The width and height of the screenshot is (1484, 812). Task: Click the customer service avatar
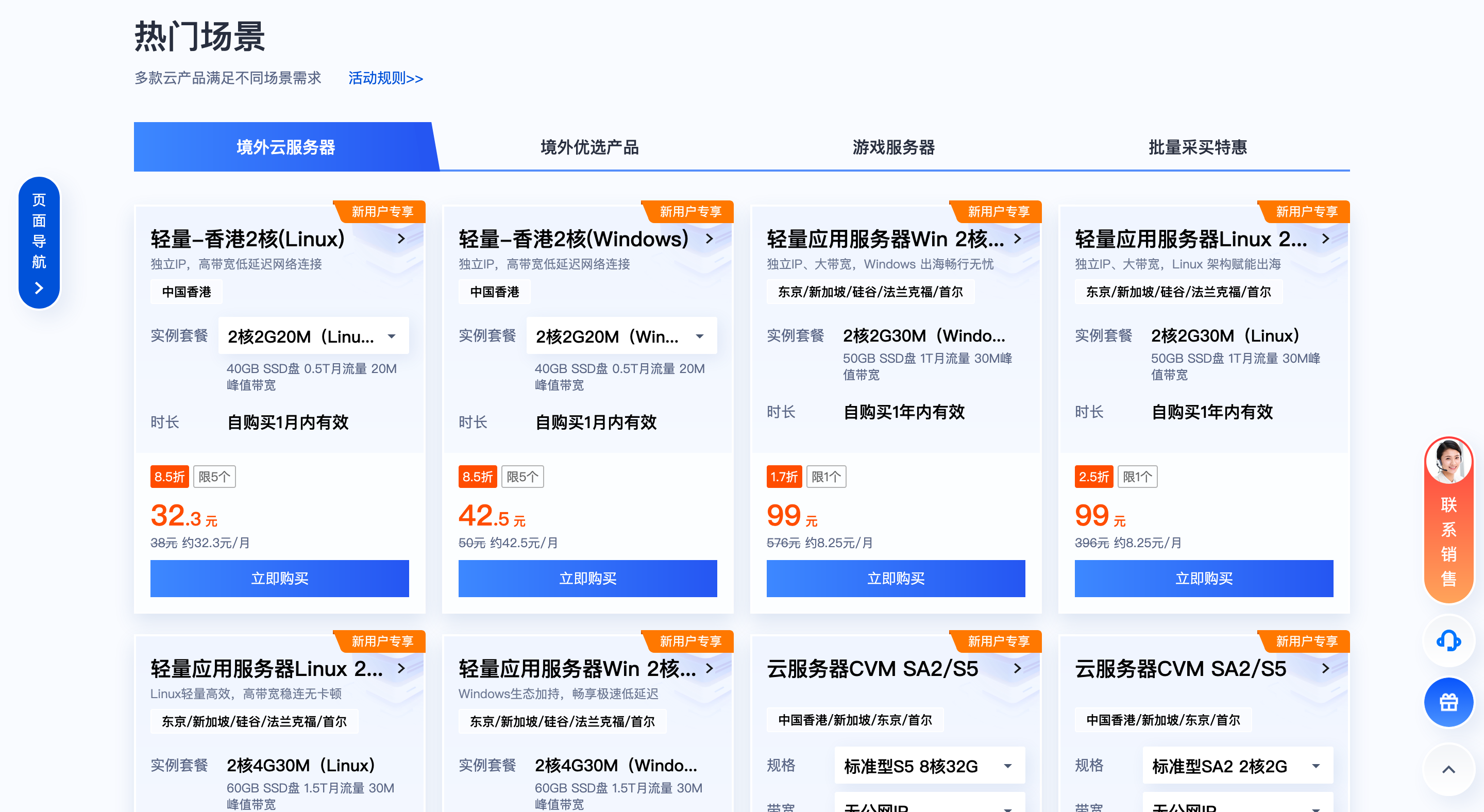tap(1448, 461)
